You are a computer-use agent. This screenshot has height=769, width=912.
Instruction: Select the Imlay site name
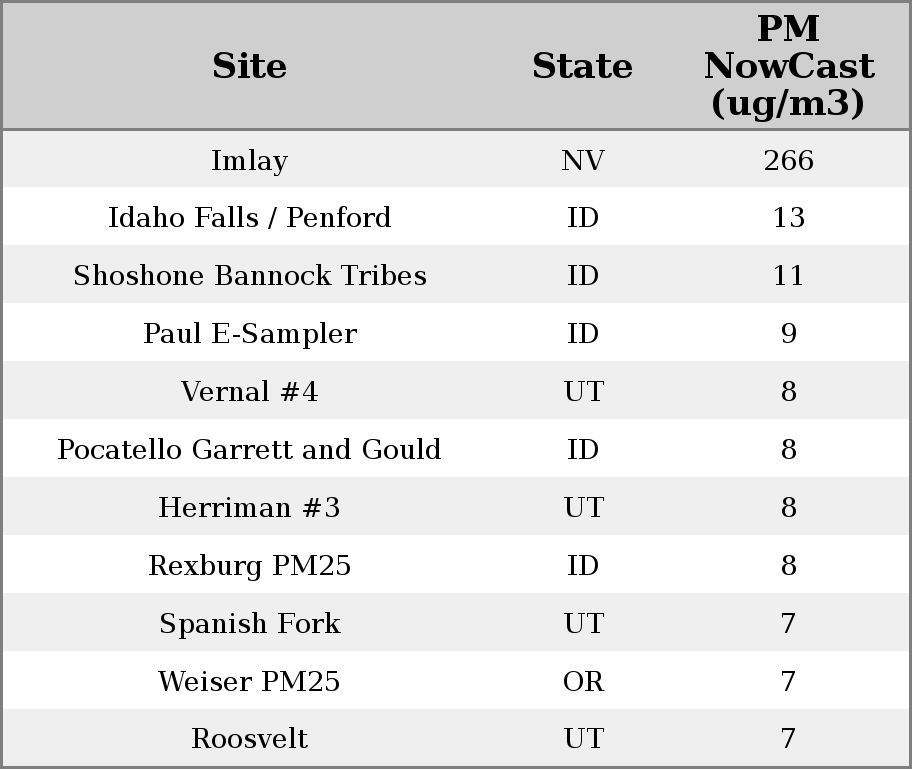click(x=249, y=160)
